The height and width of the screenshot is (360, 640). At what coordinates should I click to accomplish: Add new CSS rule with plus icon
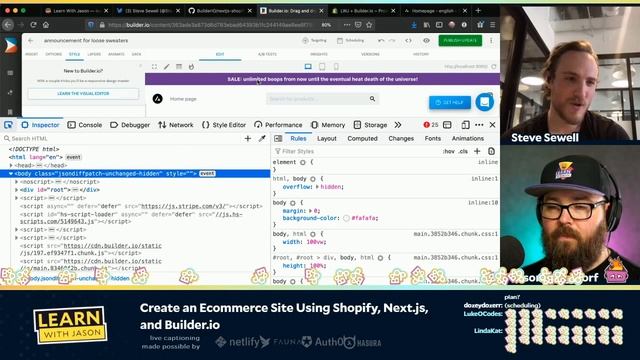[477, 151]
